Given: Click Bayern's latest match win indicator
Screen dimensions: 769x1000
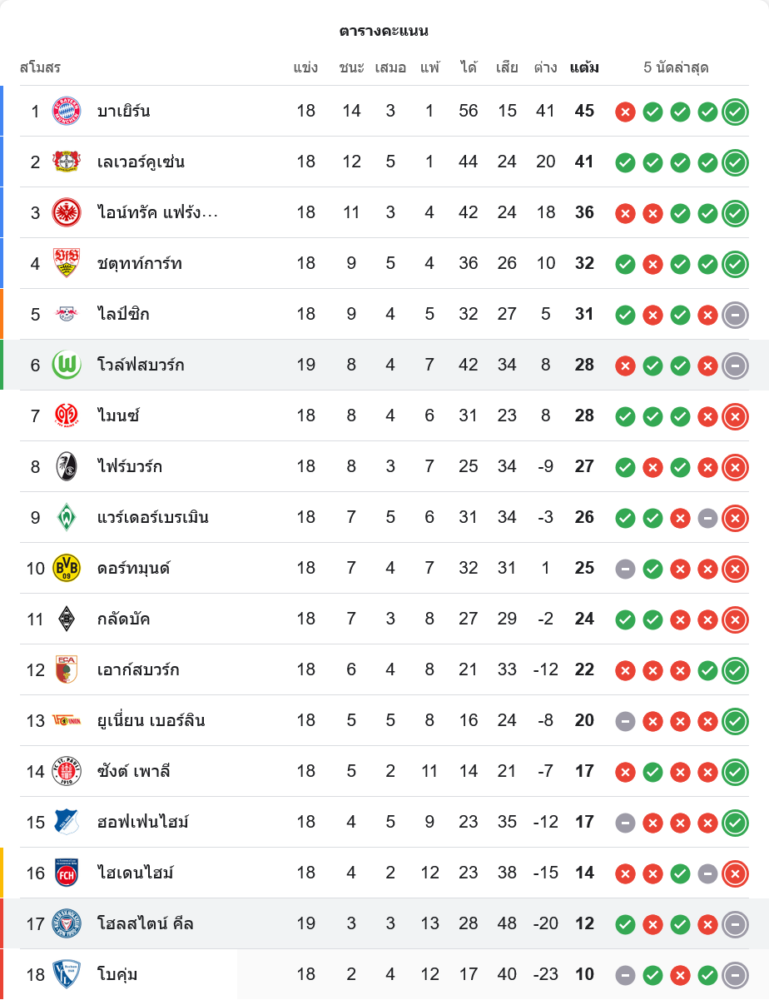Looking at the screenshot, I should (x=735, y=111).
